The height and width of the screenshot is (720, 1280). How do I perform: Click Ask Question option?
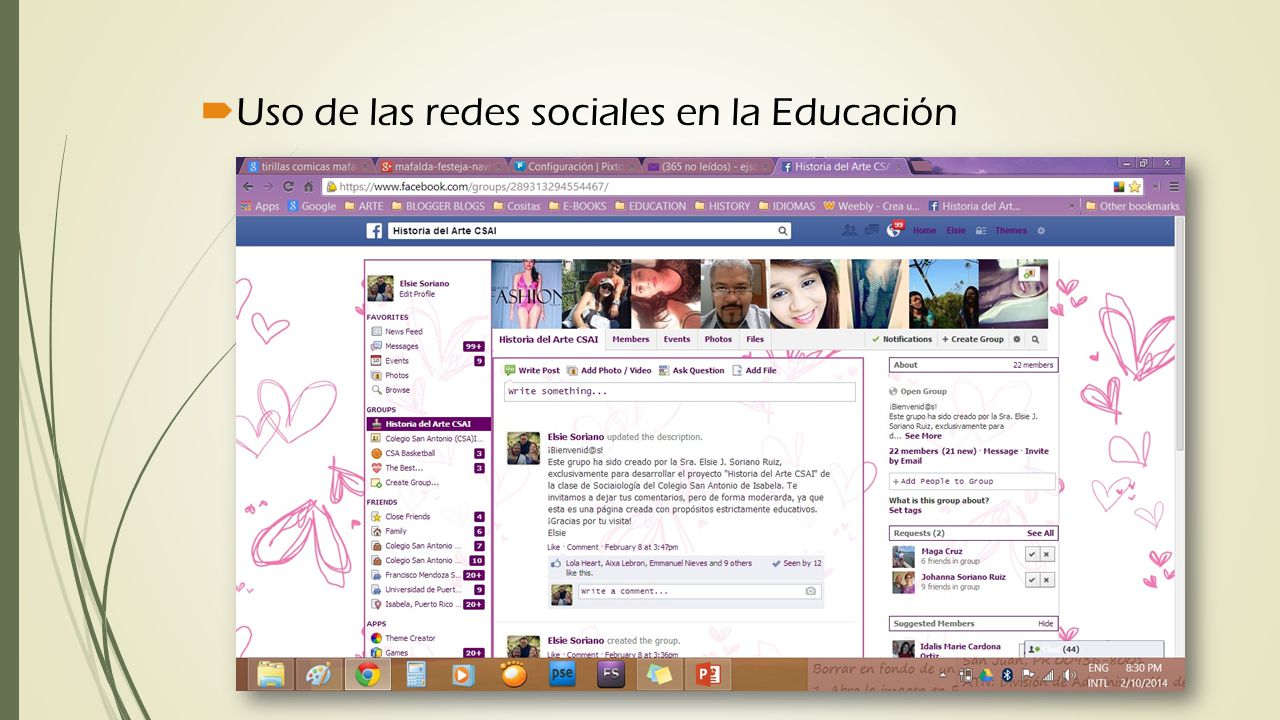pyautogui.click(x=691, y=370)
